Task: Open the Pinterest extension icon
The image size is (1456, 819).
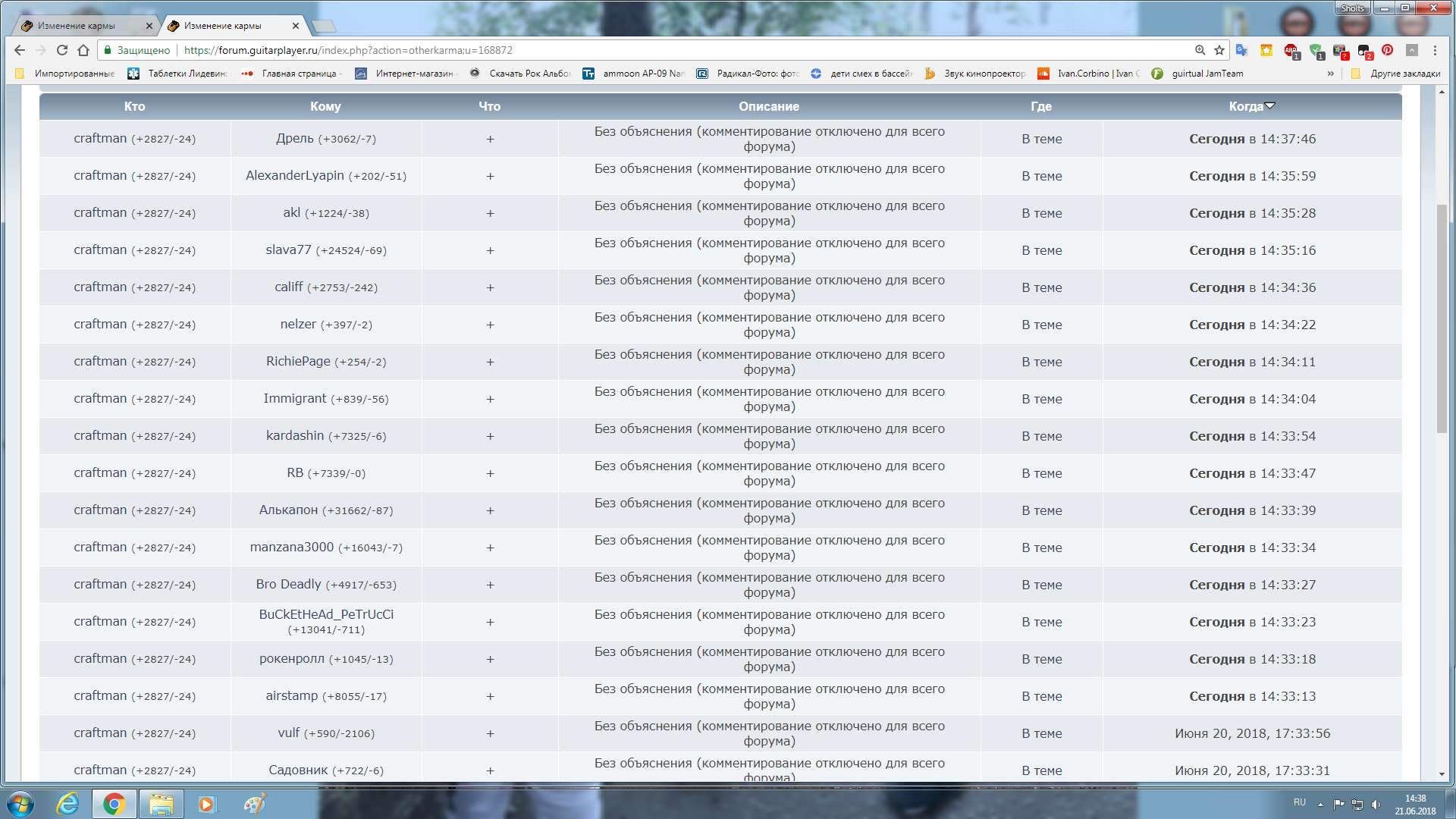Action: (x=1387, y=50)
